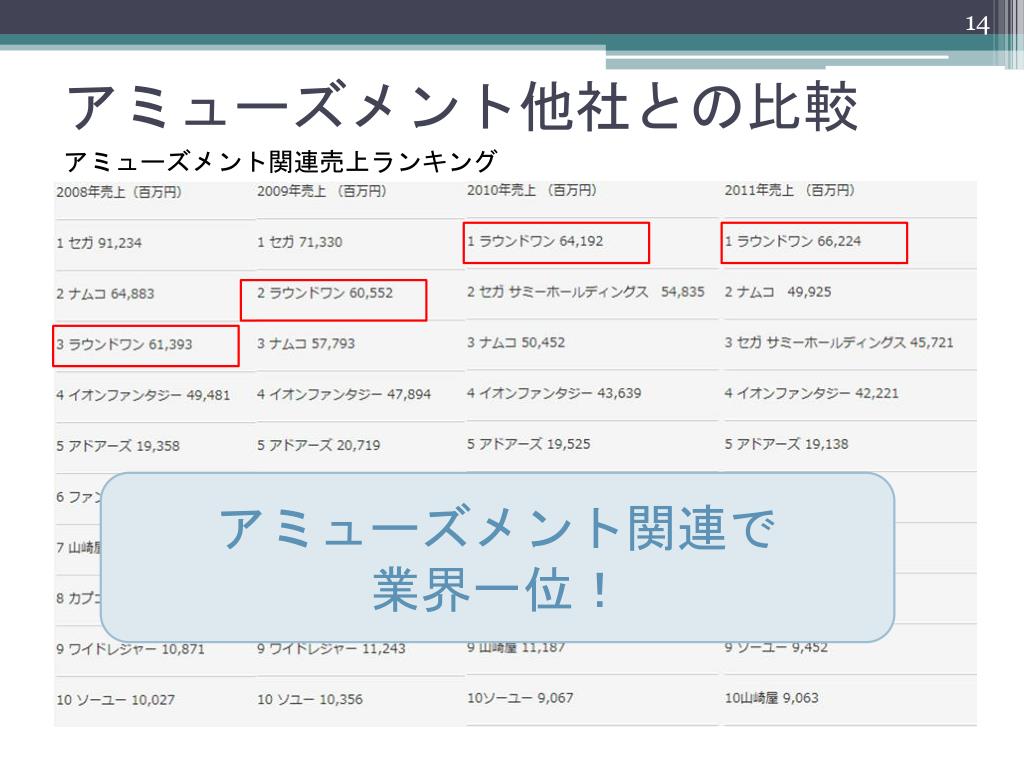The width and height of the screenshot is (1024, 768).
Task: Click the cell 4 イオンファンタジー 47,894
Action: 344,394
